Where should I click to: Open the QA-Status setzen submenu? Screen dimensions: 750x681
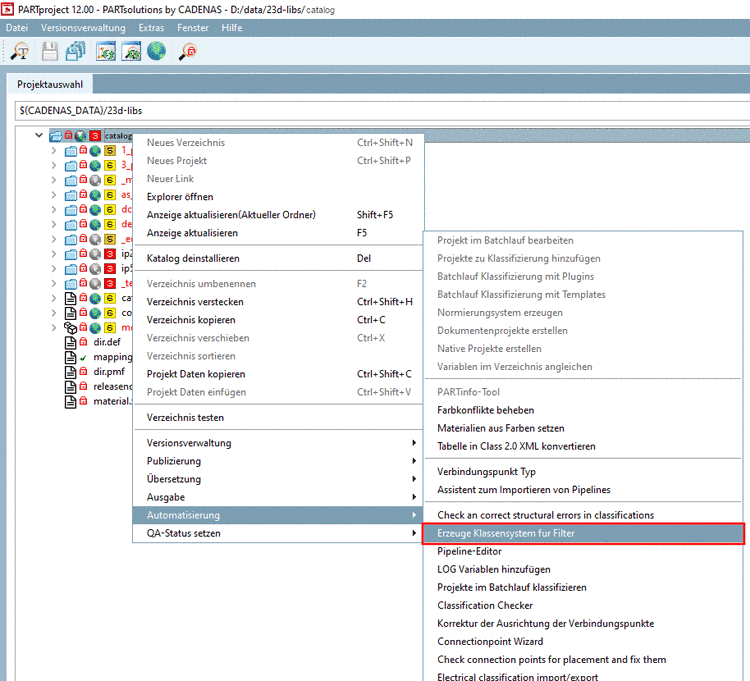pos(278,533)
